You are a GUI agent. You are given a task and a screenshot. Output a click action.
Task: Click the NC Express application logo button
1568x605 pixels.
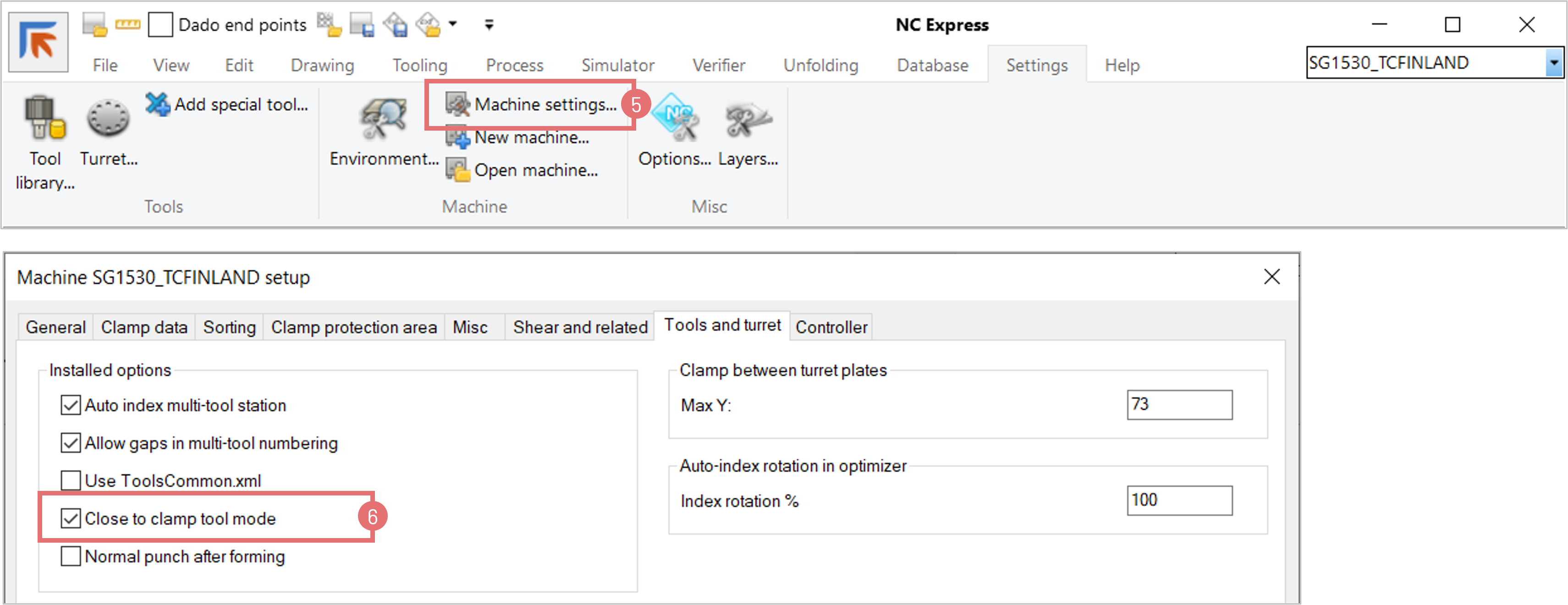38,41
